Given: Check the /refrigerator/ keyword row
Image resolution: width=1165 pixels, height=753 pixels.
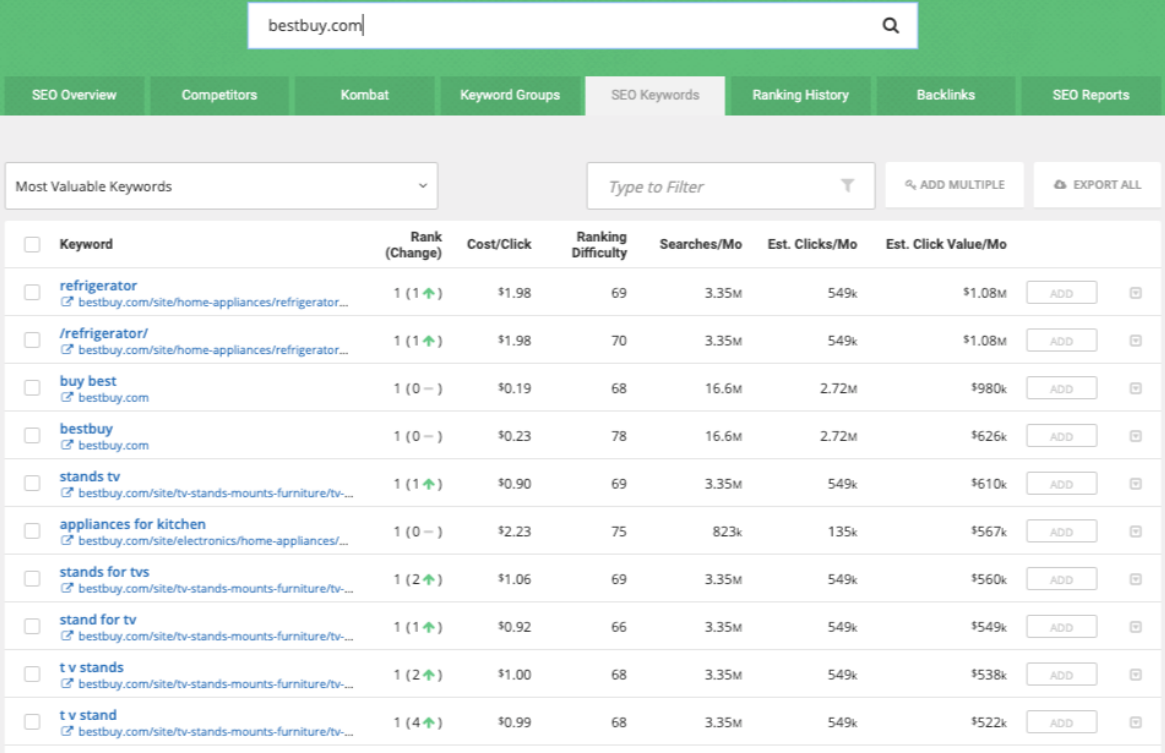Looking at the screenshot, I should 32,340.
